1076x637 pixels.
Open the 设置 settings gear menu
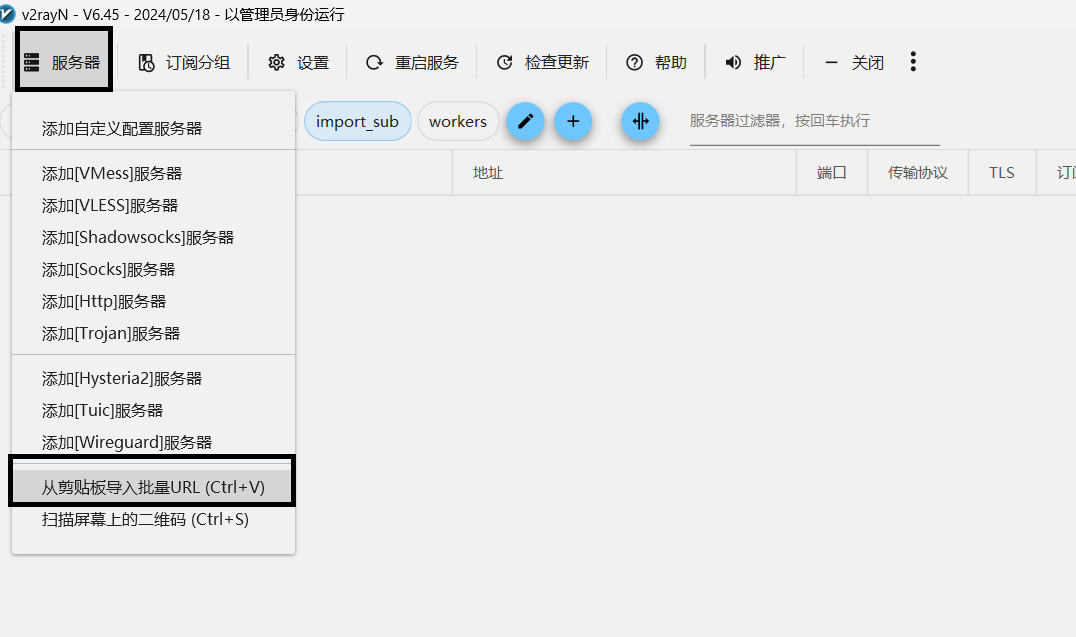click(x=299, y=62)
